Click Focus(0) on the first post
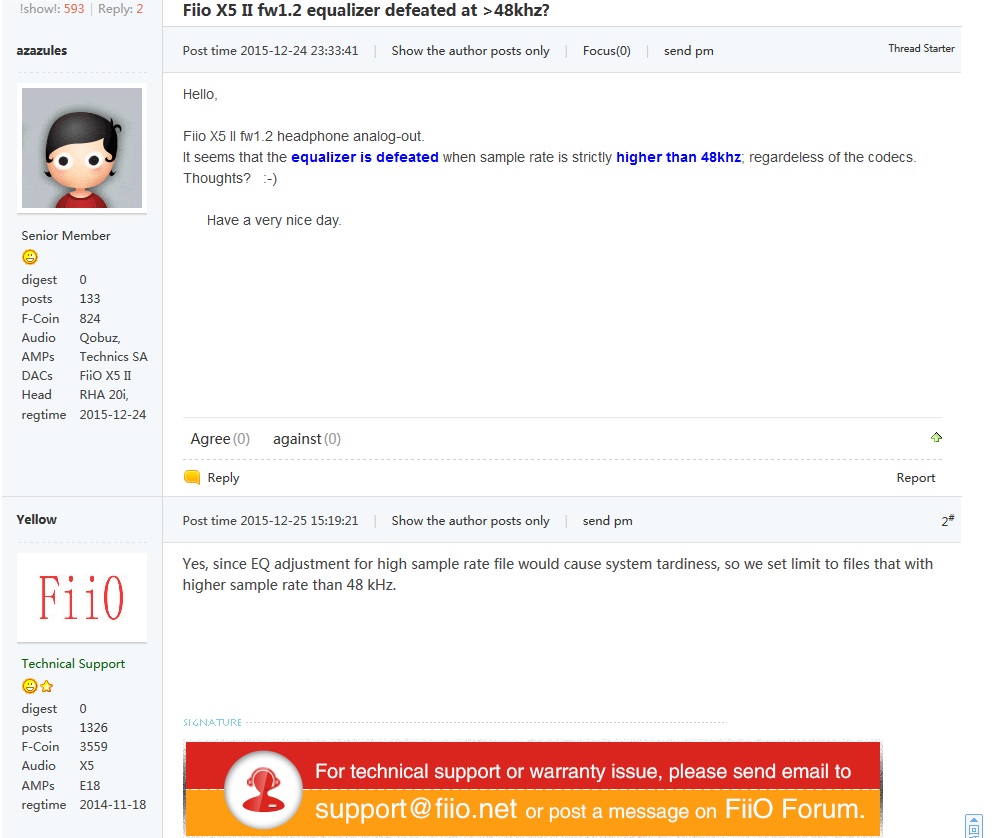 point(606,50)
